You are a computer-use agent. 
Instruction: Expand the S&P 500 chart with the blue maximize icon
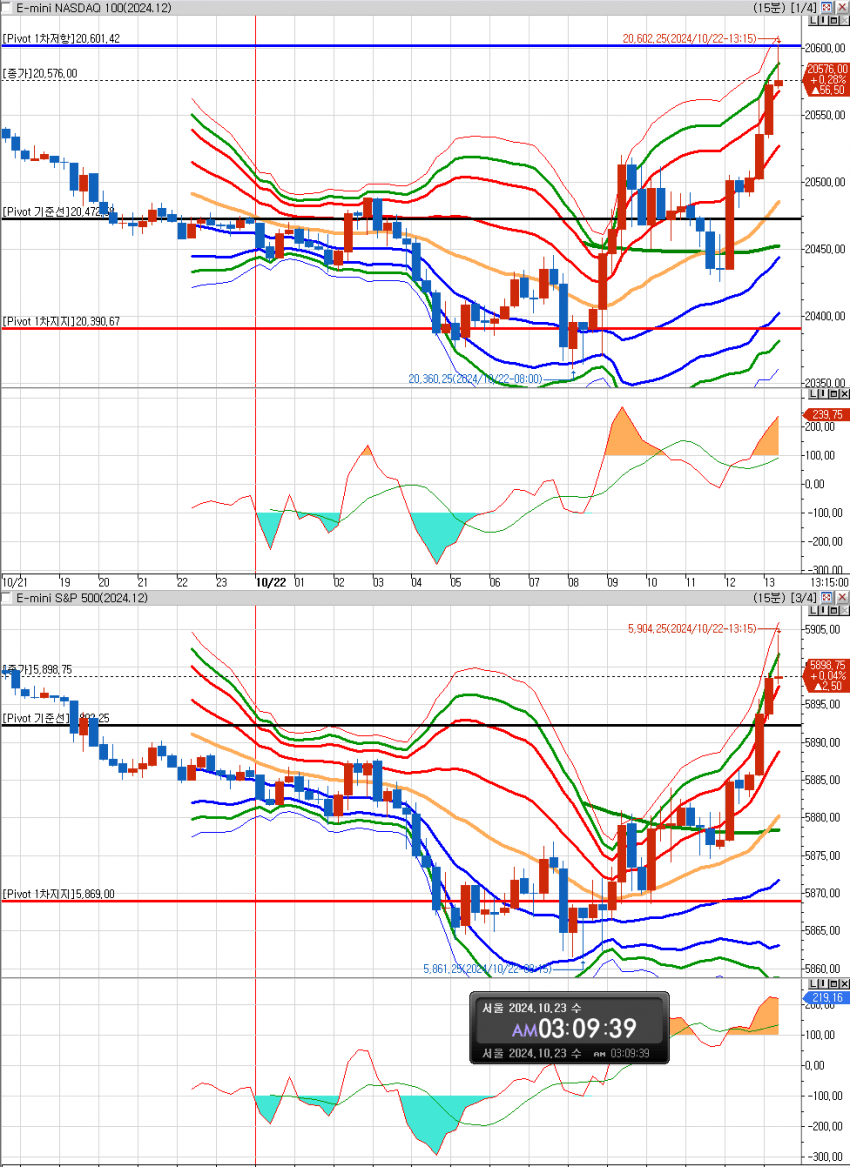click(x=828, y=597)
